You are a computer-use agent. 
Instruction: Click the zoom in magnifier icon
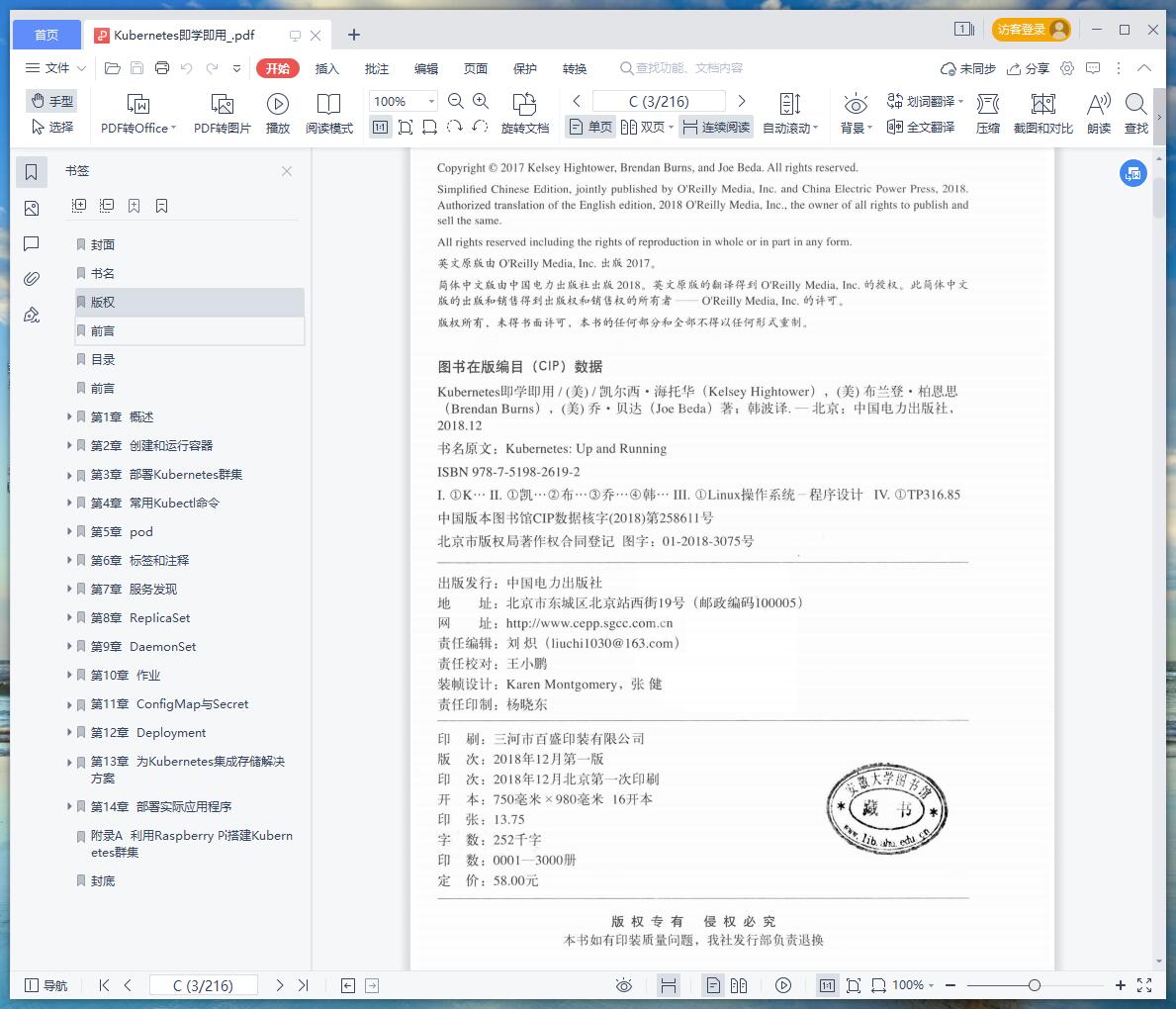481,101
